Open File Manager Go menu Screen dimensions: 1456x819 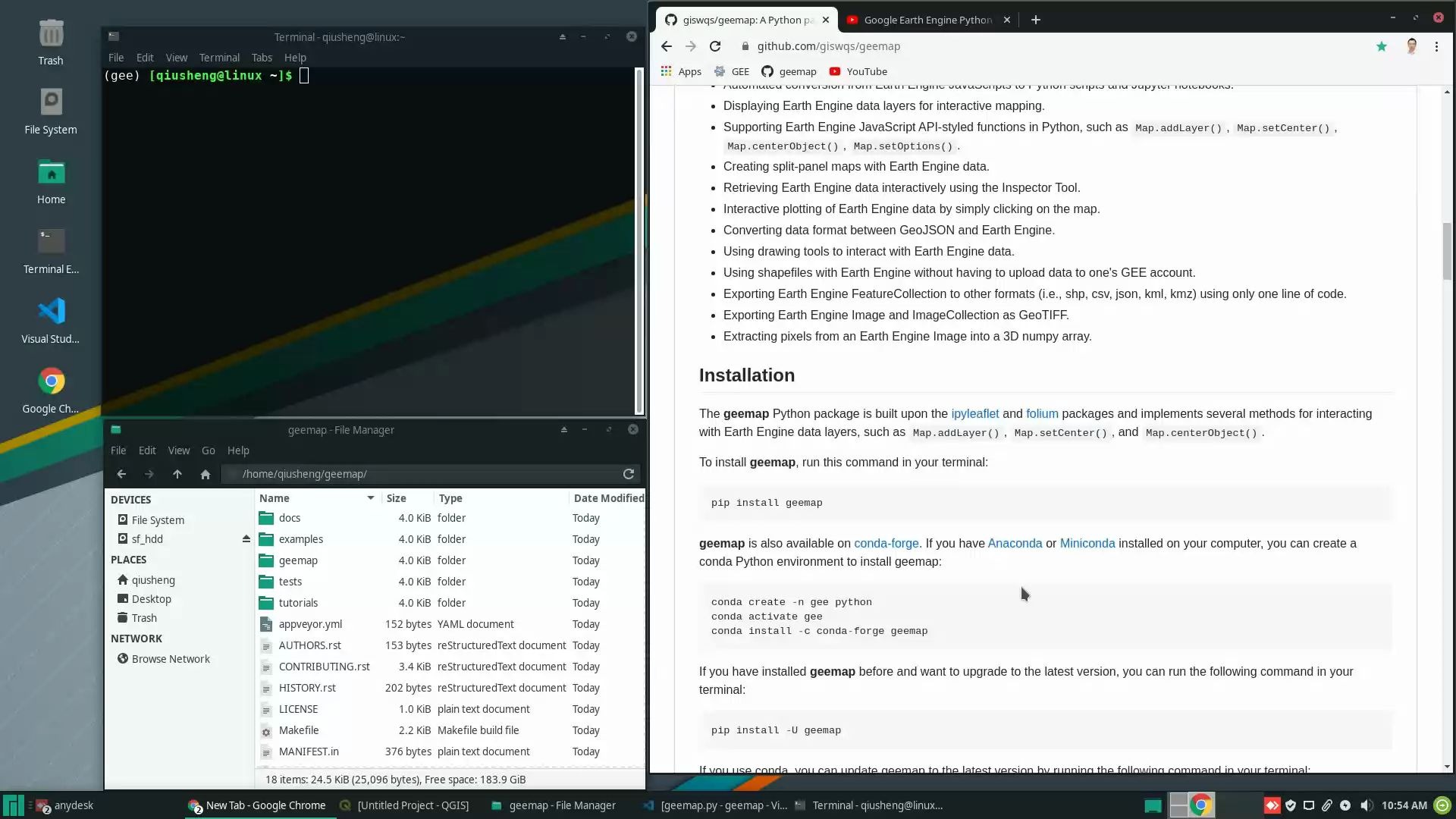[x=209, y=450]
